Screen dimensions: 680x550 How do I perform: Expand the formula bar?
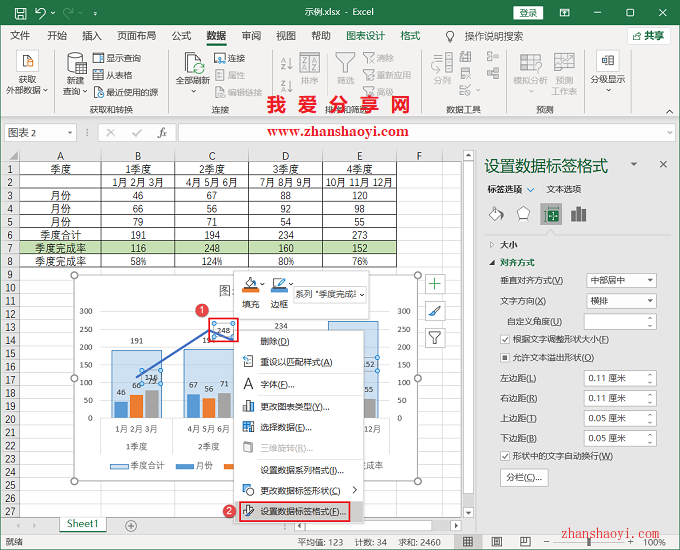670,133
